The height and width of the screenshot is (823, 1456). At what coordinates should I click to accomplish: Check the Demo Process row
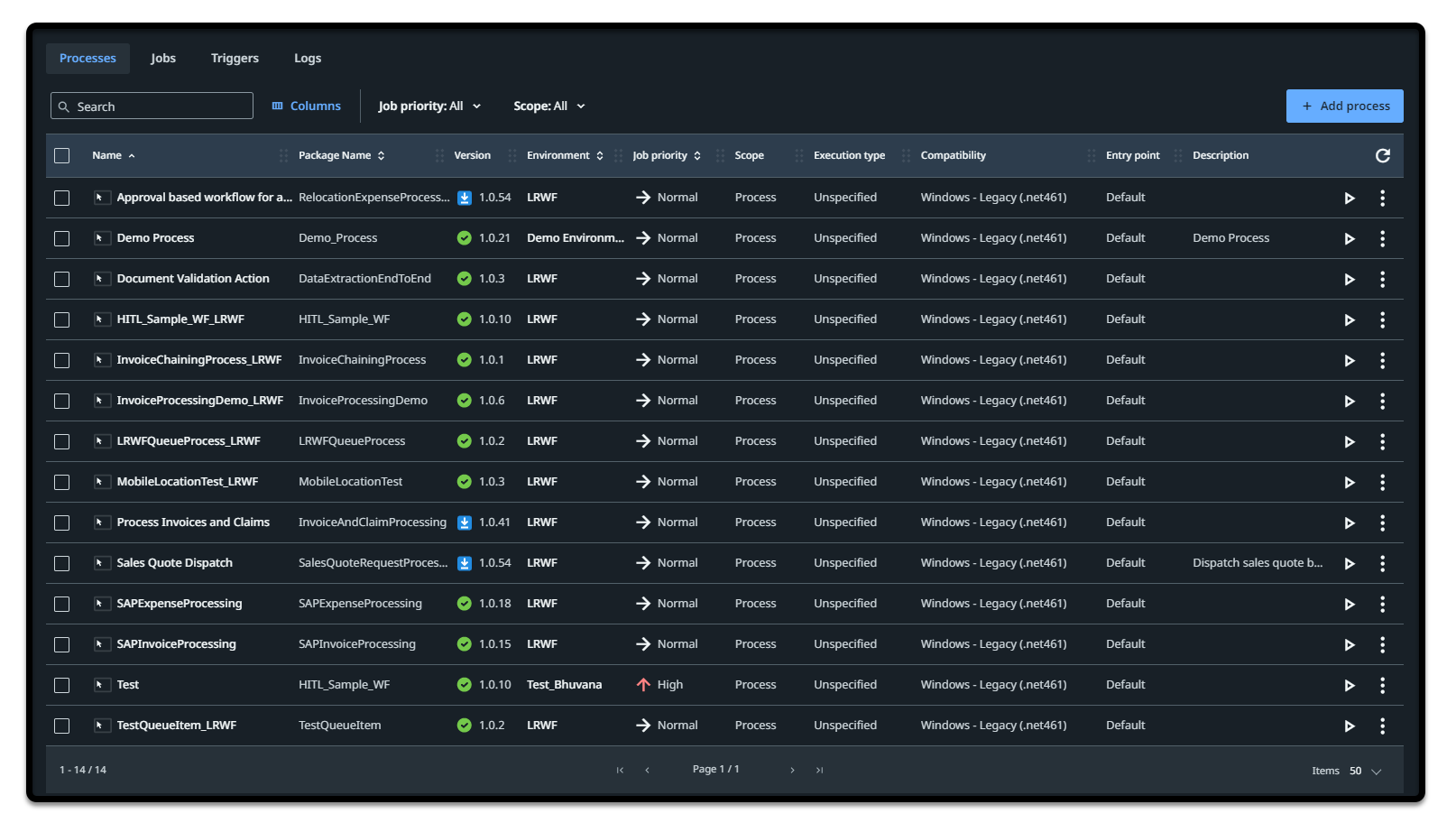click(x=62, y=239)
